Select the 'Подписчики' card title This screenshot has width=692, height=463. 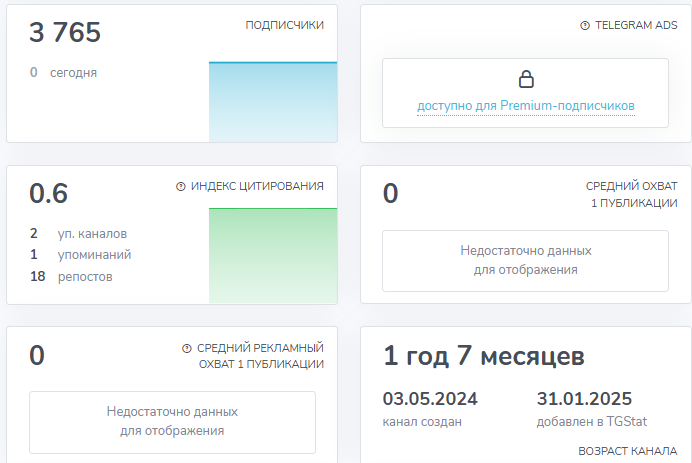(x=284, y=25)
